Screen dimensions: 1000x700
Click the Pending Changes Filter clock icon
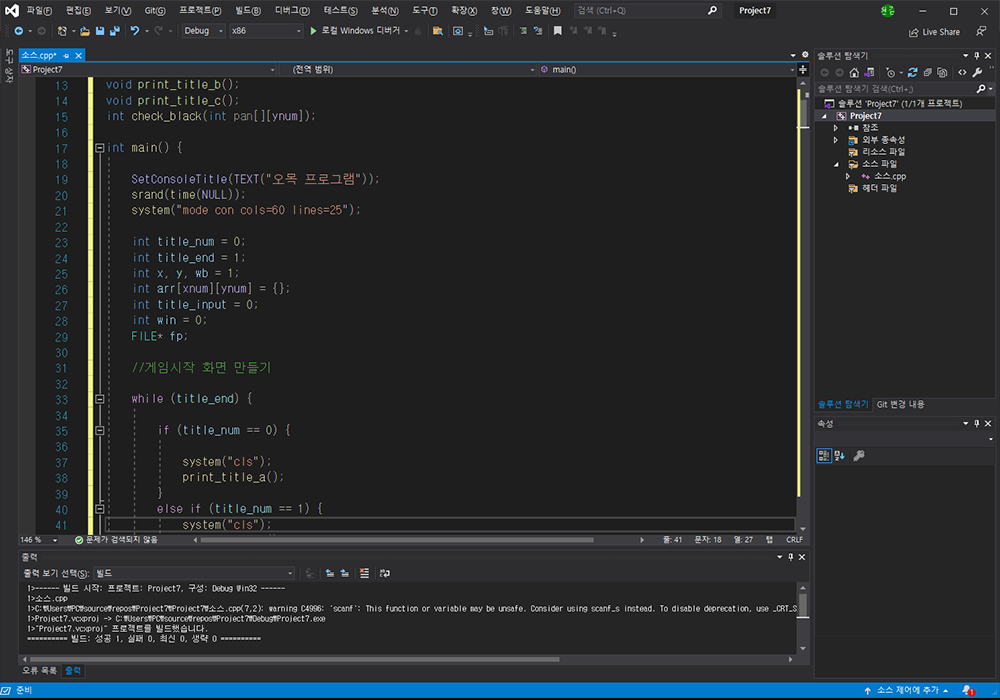[x=890, y=73]
